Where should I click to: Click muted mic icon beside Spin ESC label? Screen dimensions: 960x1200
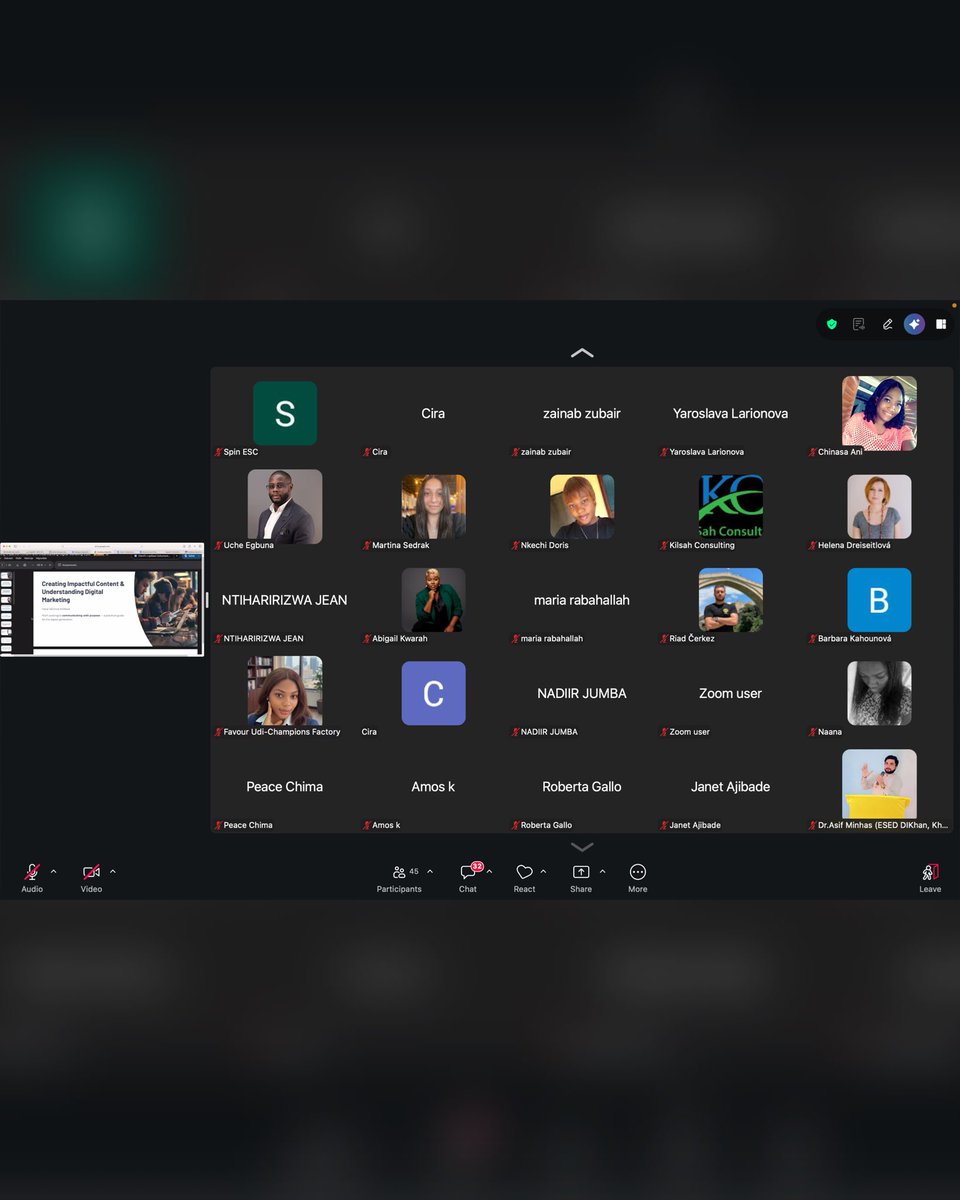(218, 452)
